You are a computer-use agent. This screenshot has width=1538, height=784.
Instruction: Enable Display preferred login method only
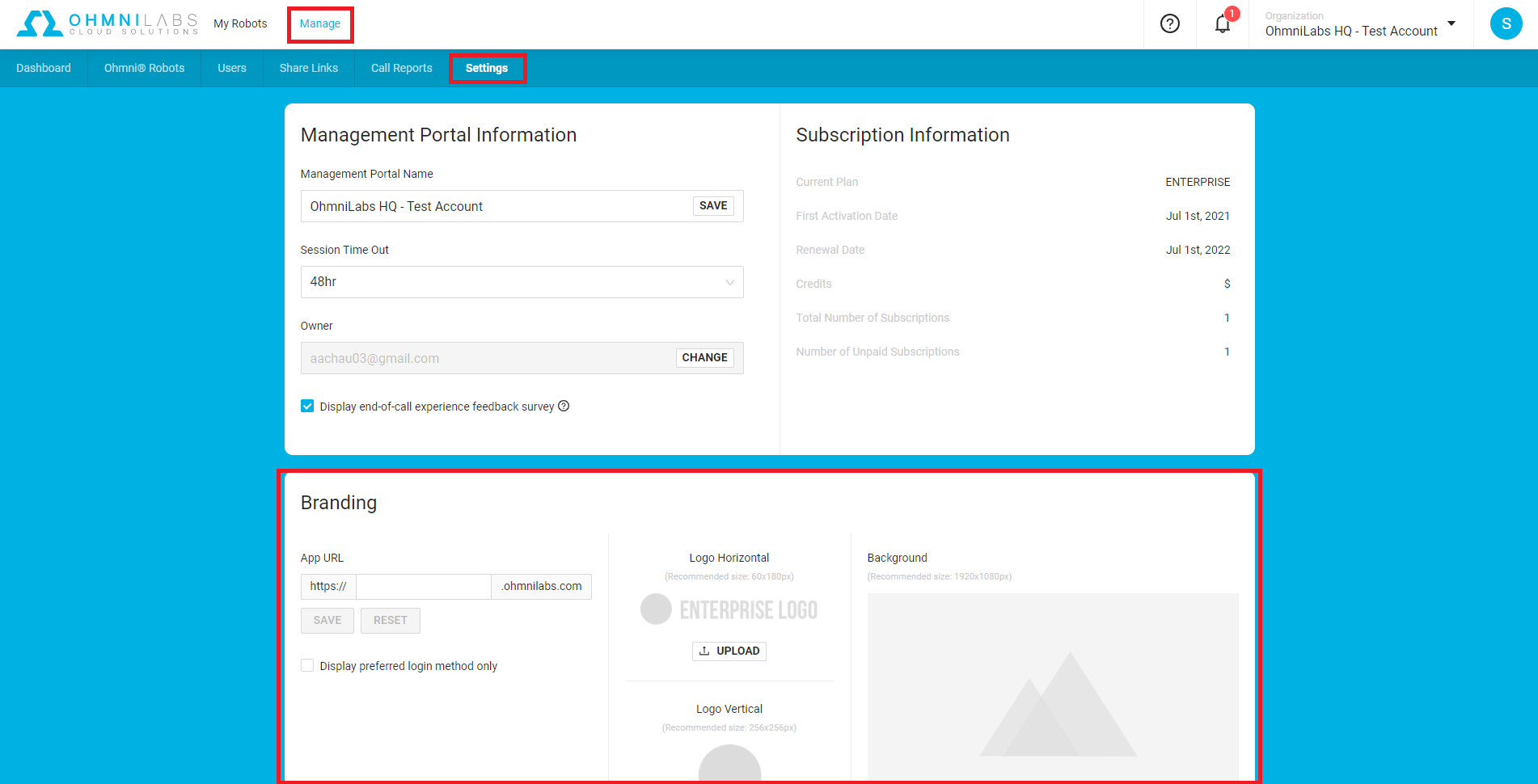point(307,666)
